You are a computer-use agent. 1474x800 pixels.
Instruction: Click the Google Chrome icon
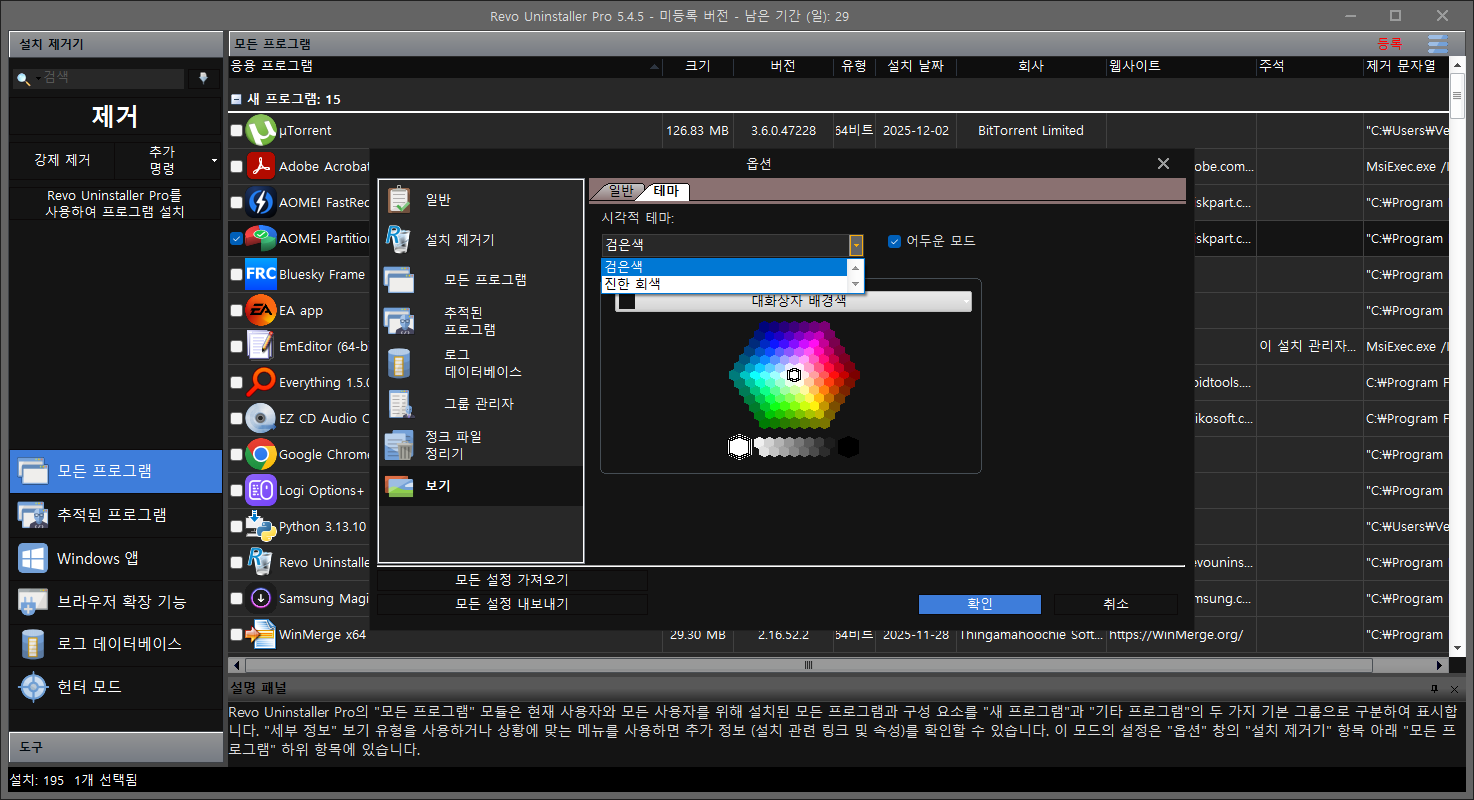point(261,454)
